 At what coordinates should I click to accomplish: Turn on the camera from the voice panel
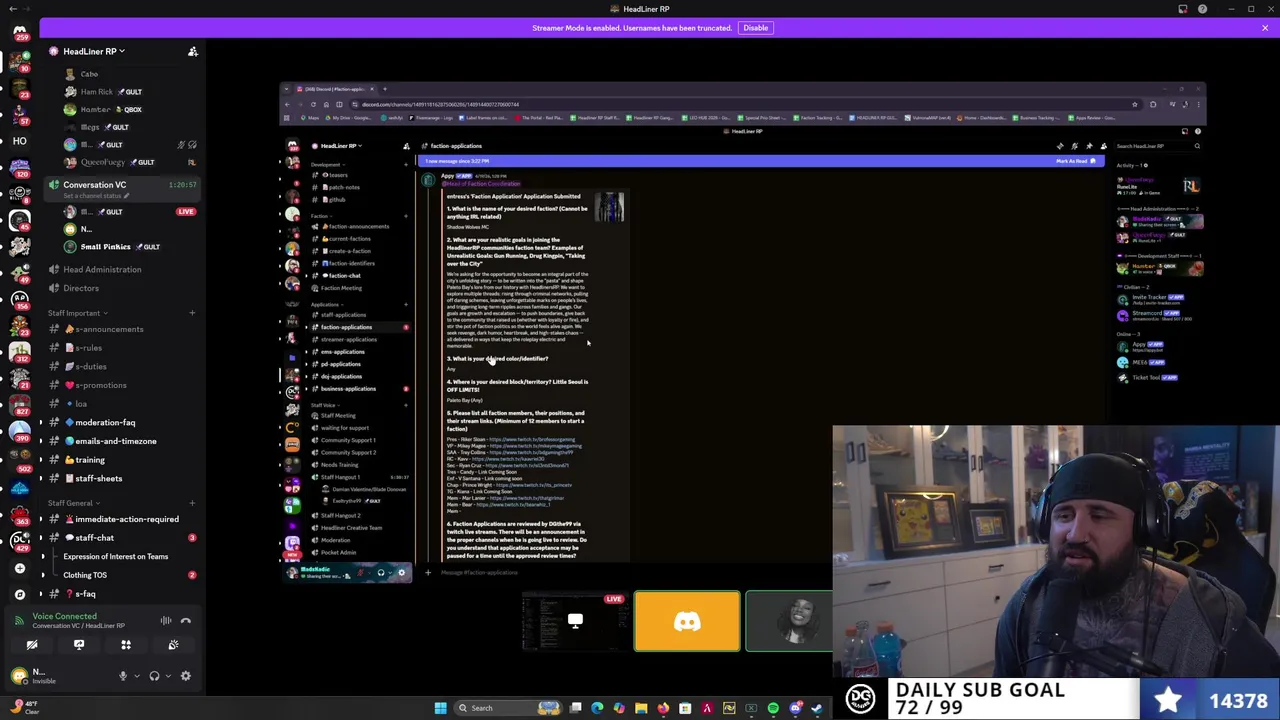click(x=31, y=645)
